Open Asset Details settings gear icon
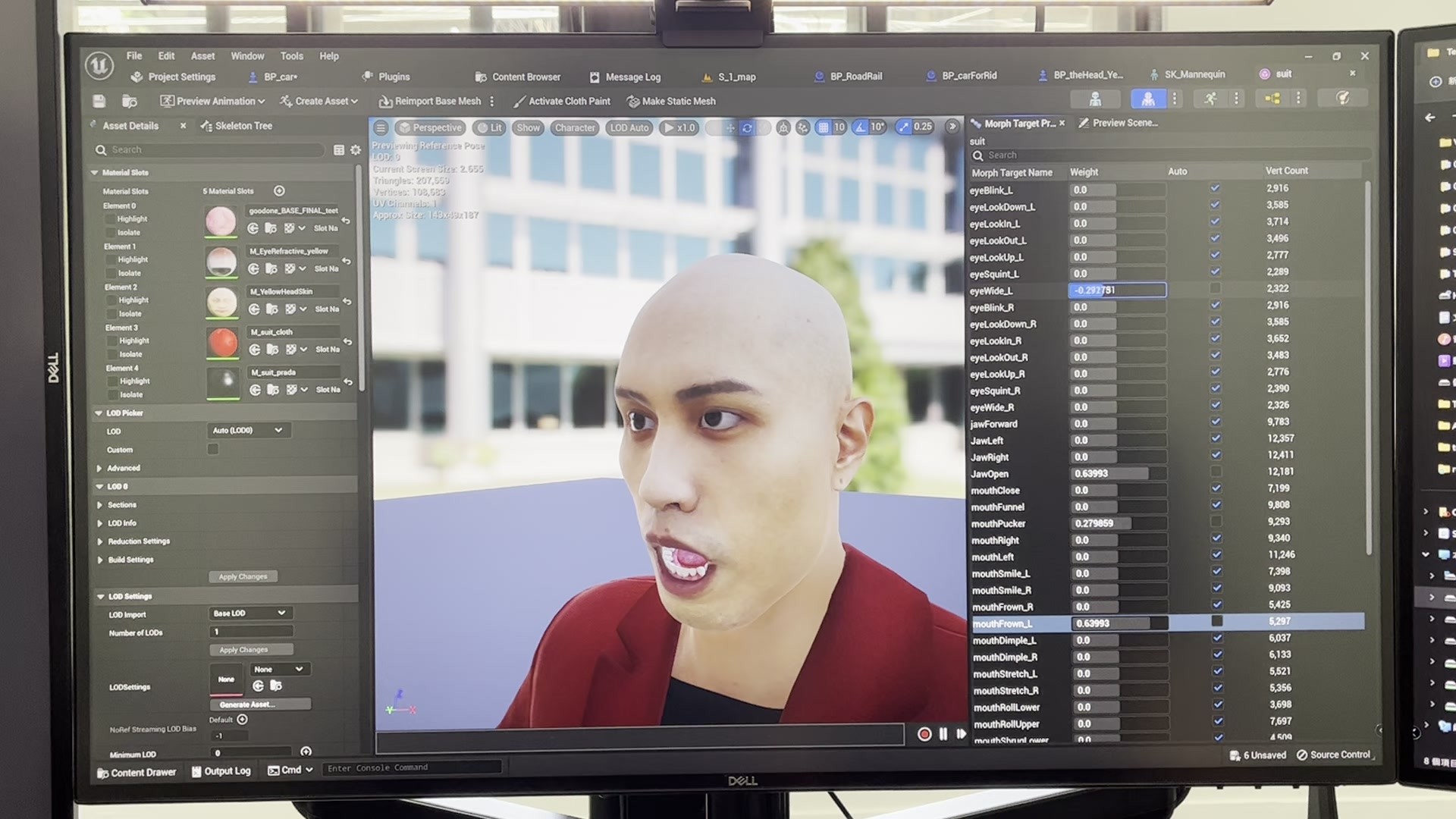Screen dimensions: 1456x819 pyautogui.click(x=356, y=150)
